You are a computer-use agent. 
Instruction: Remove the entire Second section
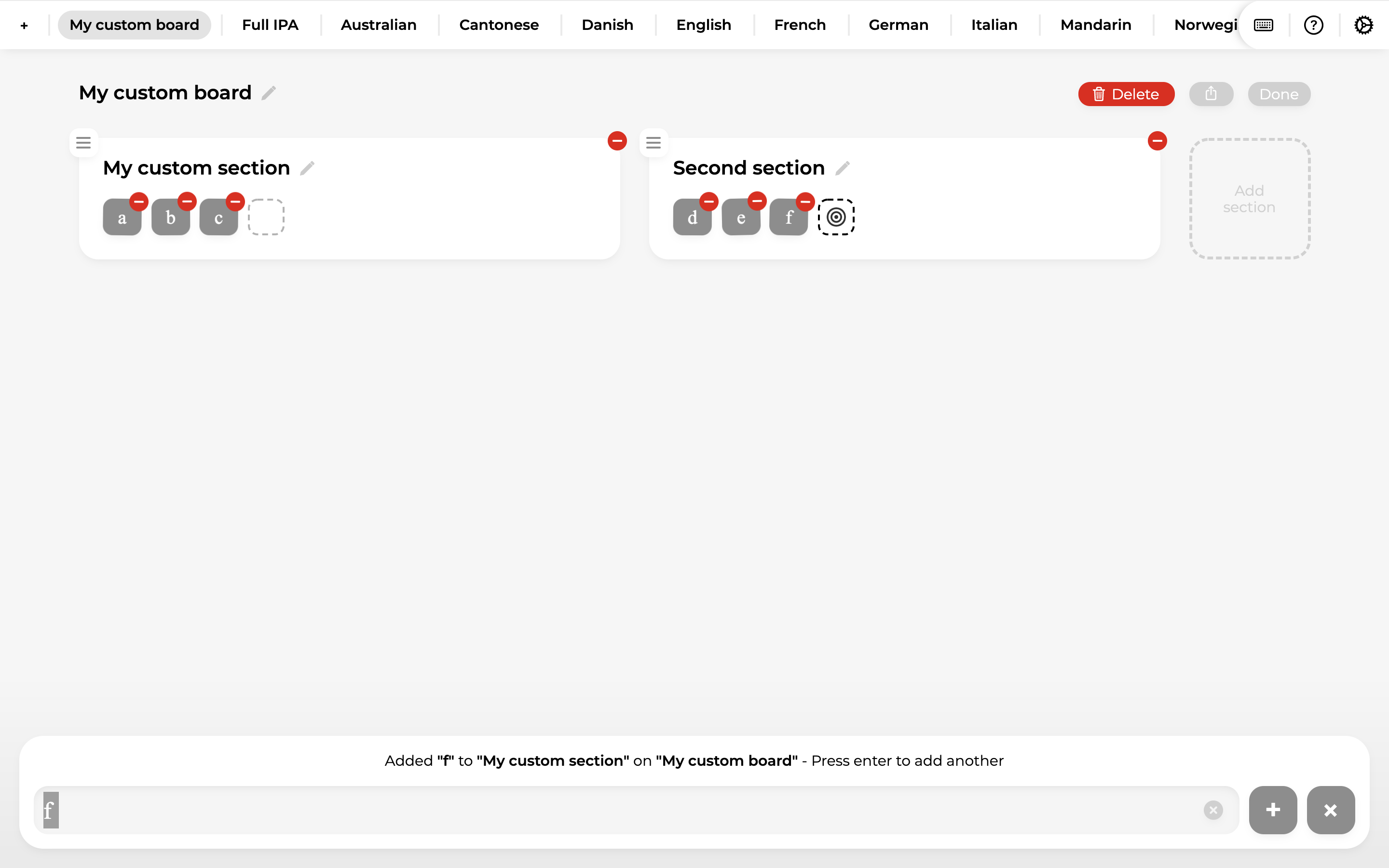tap(1157, 140)
